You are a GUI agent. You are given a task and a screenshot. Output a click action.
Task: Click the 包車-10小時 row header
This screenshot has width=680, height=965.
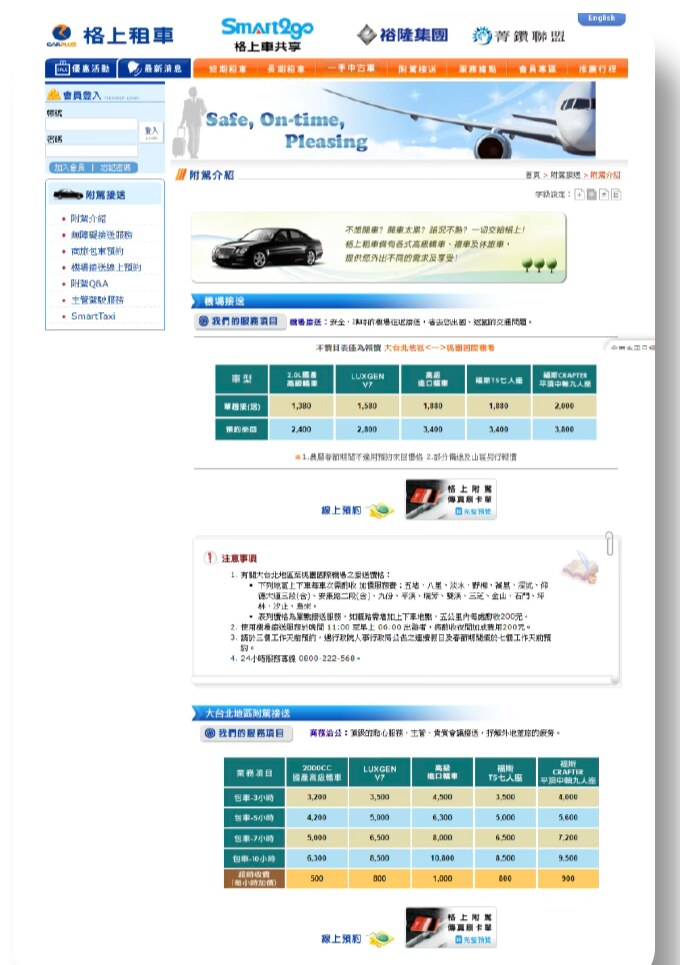click(254, 858)
